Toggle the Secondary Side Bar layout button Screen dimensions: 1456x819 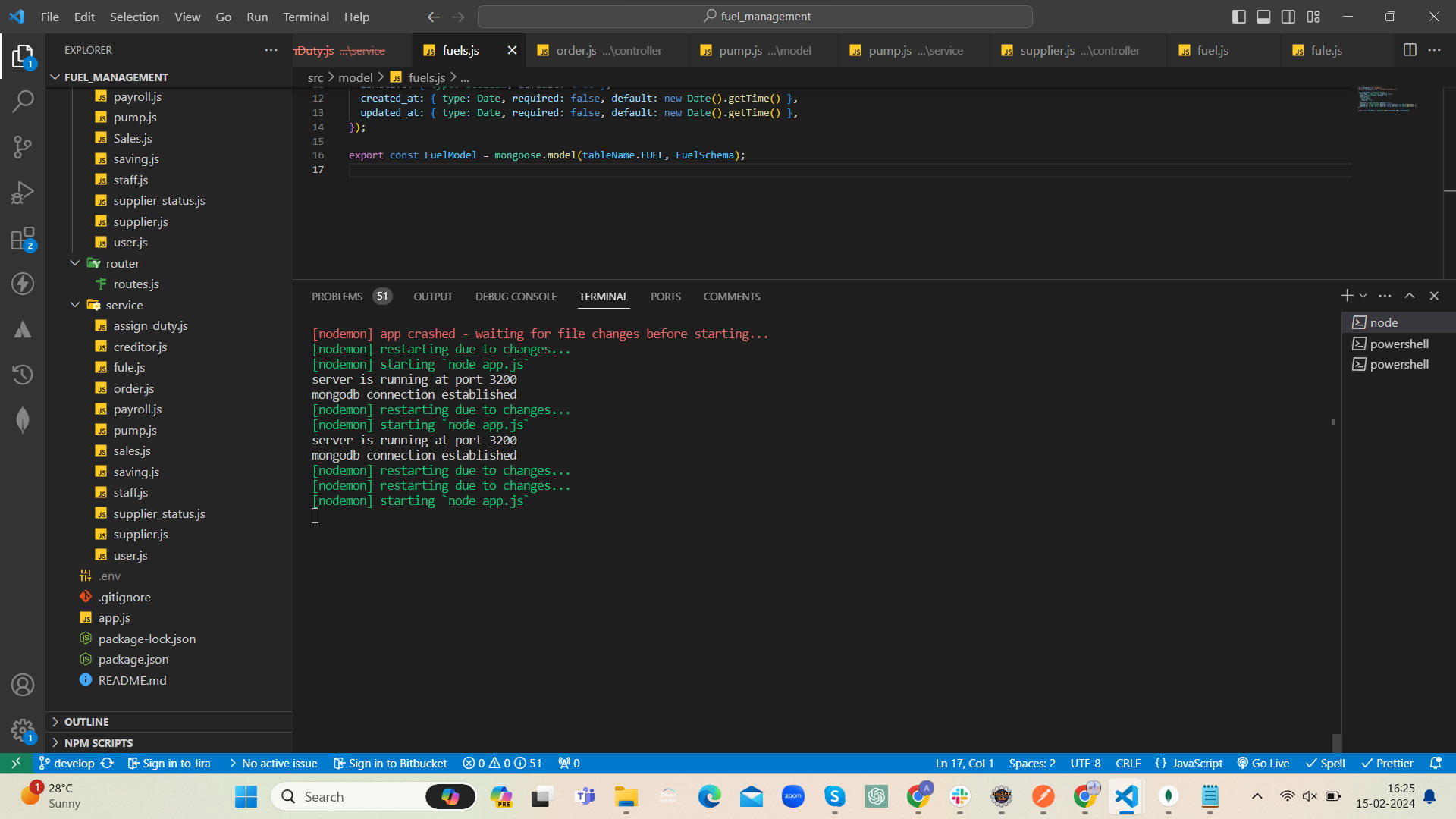1288,17
